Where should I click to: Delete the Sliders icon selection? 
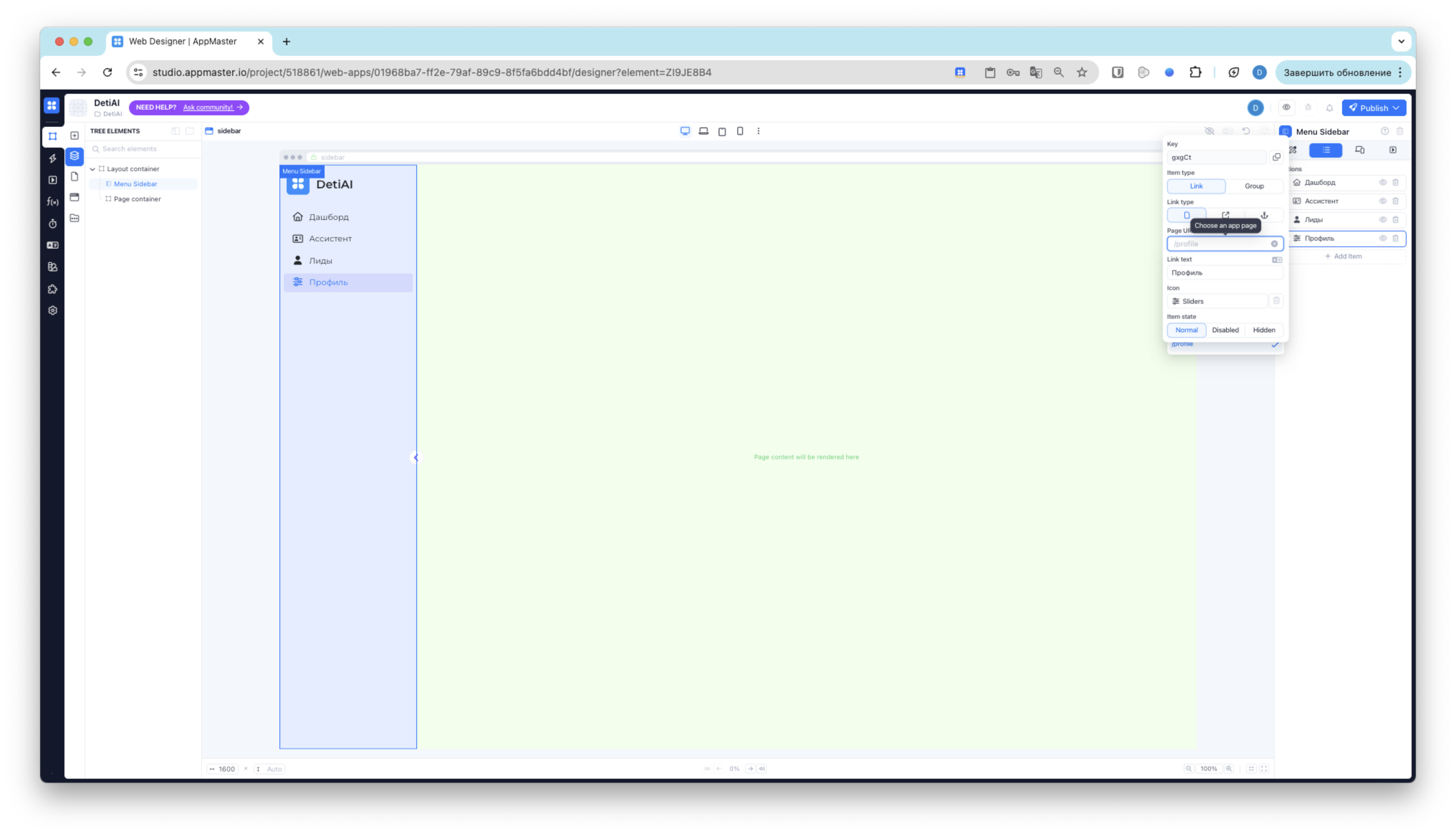[1276, 301]
